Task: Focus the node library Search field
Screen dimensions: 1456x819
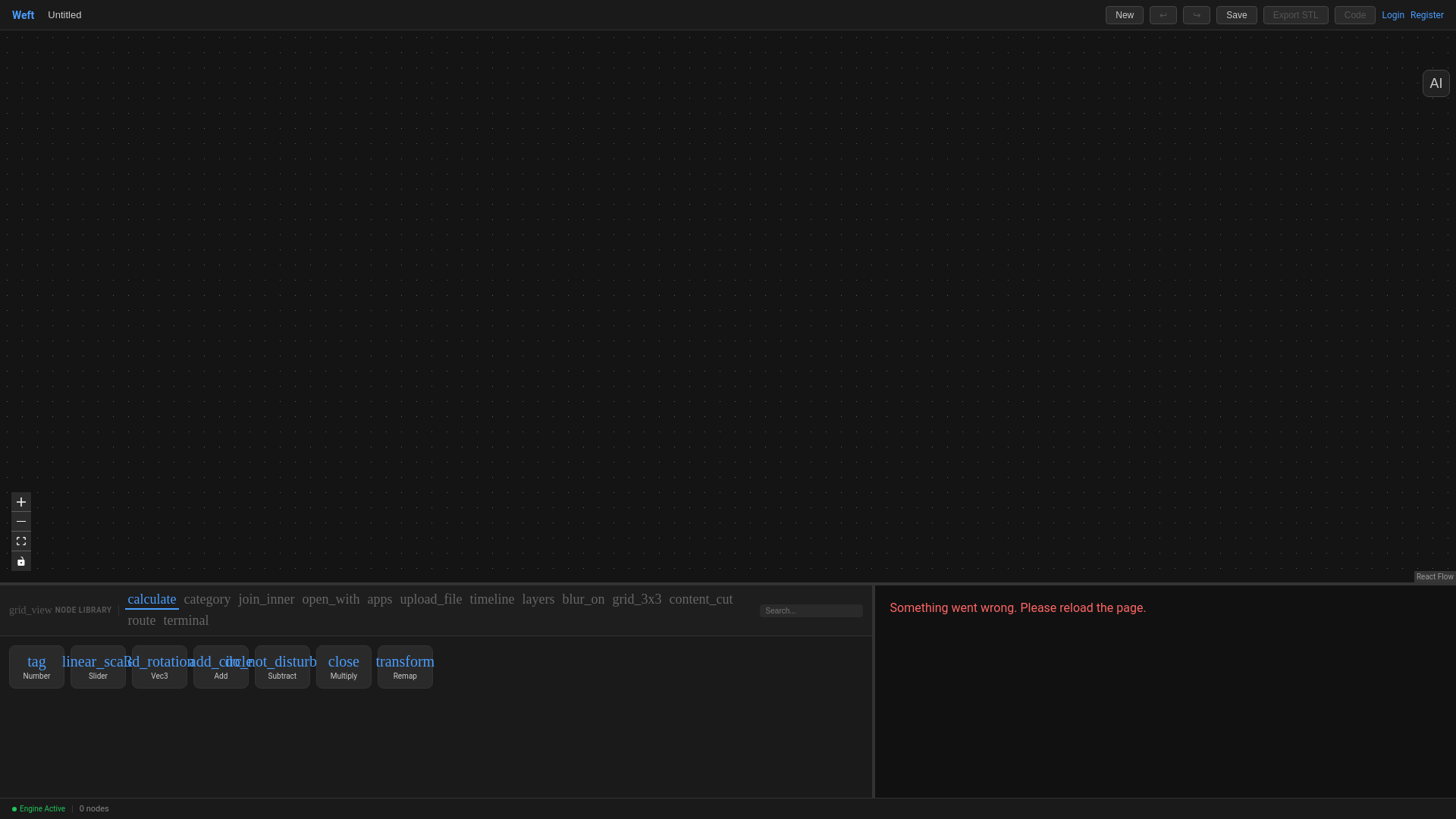Action: pyautogui.click(x=811, y=610)
